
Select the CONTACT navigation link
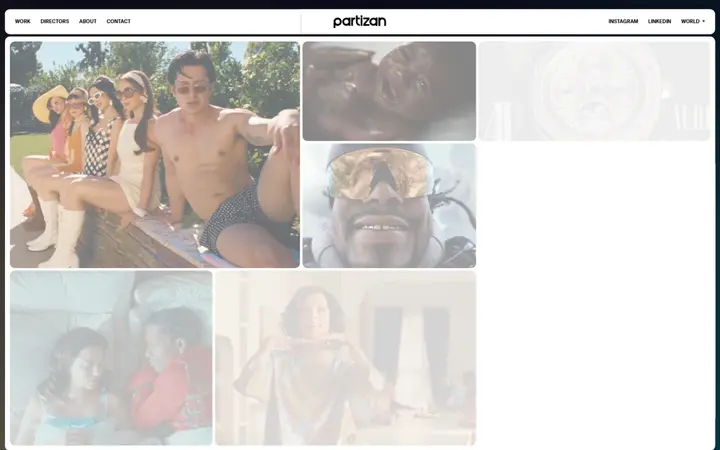click(x=118, y=22)
